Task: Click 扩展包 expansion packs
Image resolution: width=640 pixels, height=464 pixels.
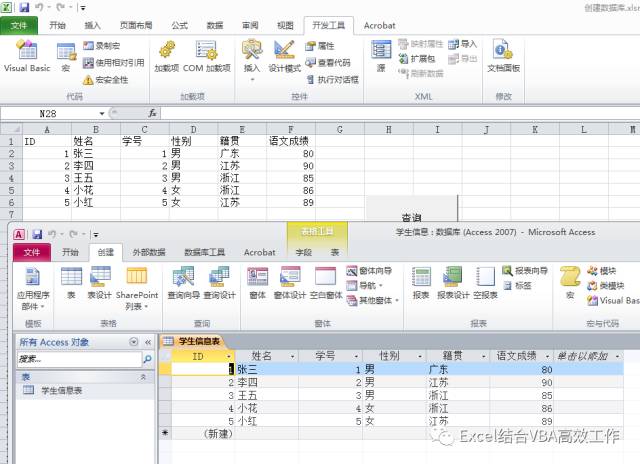Action: 417,59
